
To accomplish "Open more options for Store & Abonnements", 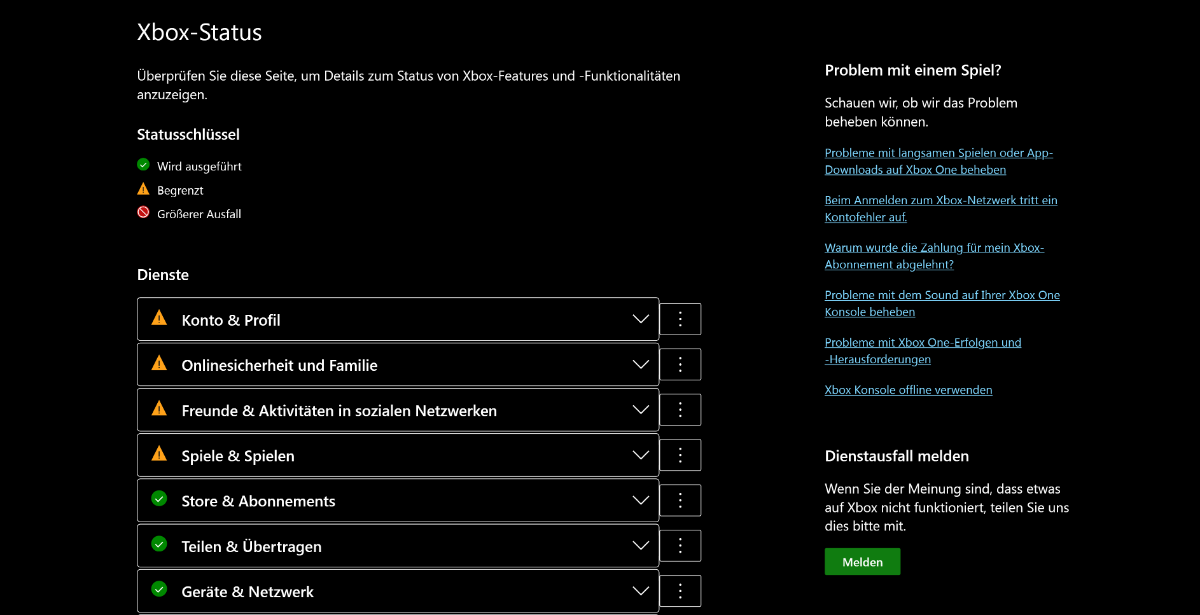I will tap(680, 500).
